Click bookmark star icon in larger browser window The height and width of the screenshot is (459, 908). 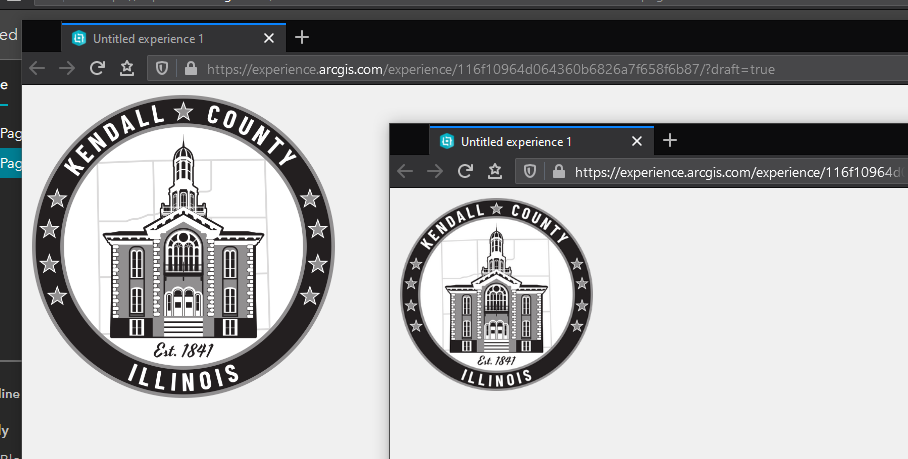pyautogui.click(x=127, y=68)
